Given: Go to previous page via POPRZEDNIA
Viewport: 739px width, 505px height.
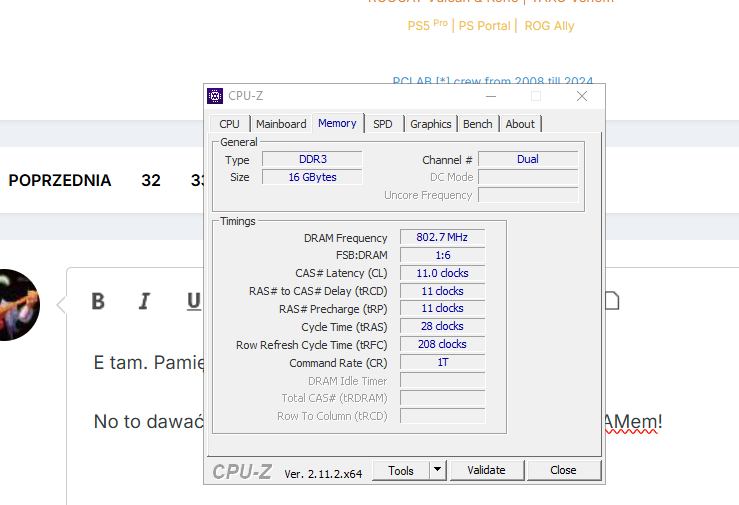Looking at the screenshot, I should [x=60, y=181].
